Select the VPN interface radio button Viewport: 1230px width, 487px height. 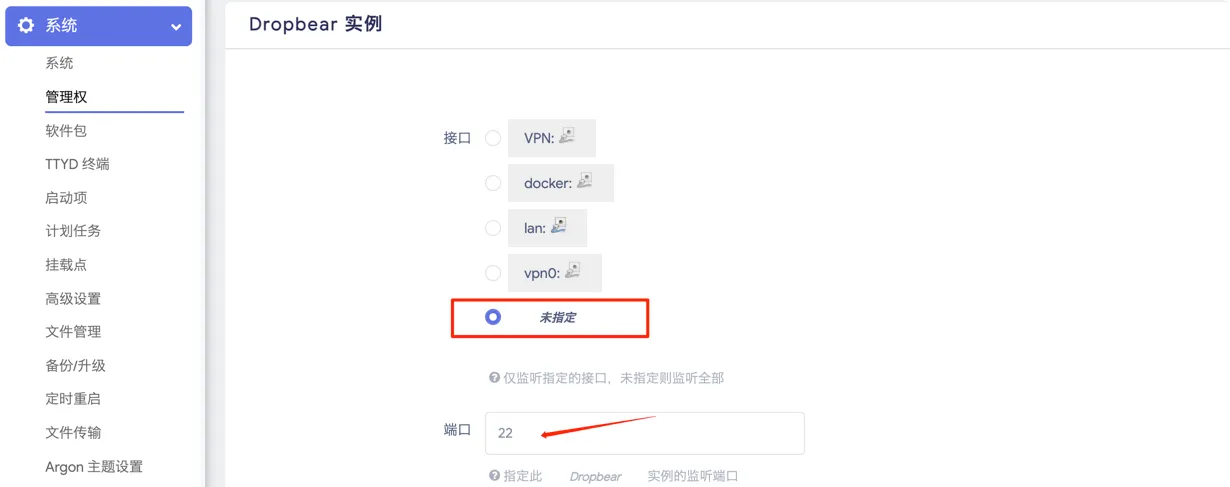click(x=493, y=138)
